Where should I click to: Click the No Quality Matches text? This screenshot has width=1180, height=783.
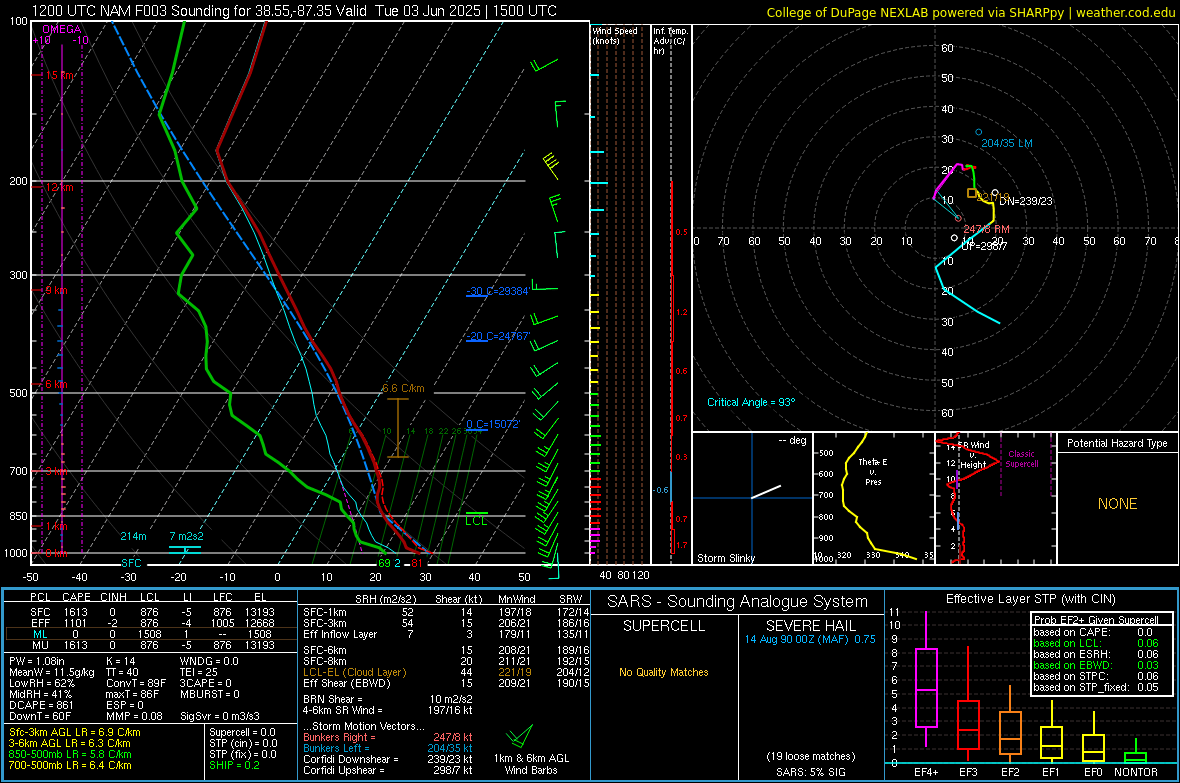coord(664,672)
